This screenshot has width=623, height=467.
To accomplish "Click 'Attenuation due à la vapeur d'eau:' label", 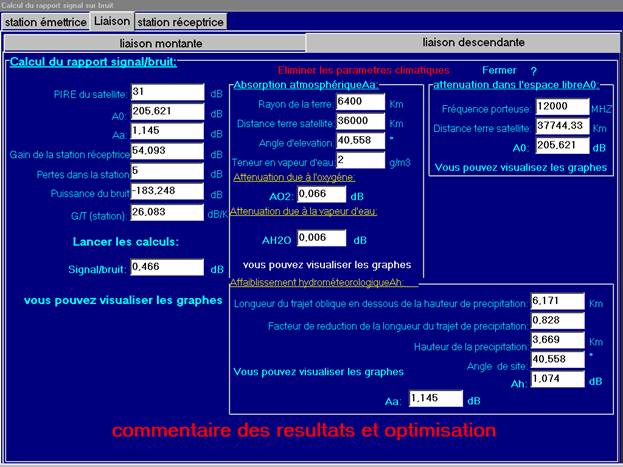I will coord(304,211).
